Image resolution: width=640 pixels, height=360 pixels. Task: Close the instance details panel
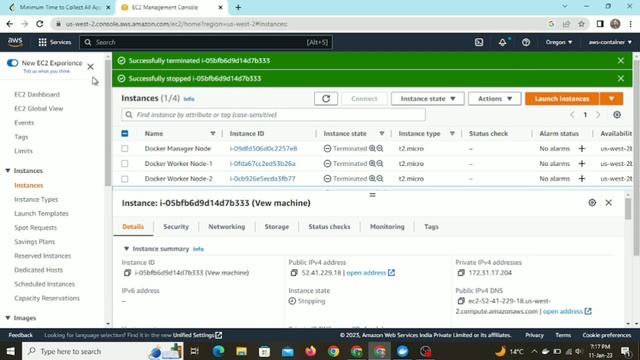[x=609, y=203]
